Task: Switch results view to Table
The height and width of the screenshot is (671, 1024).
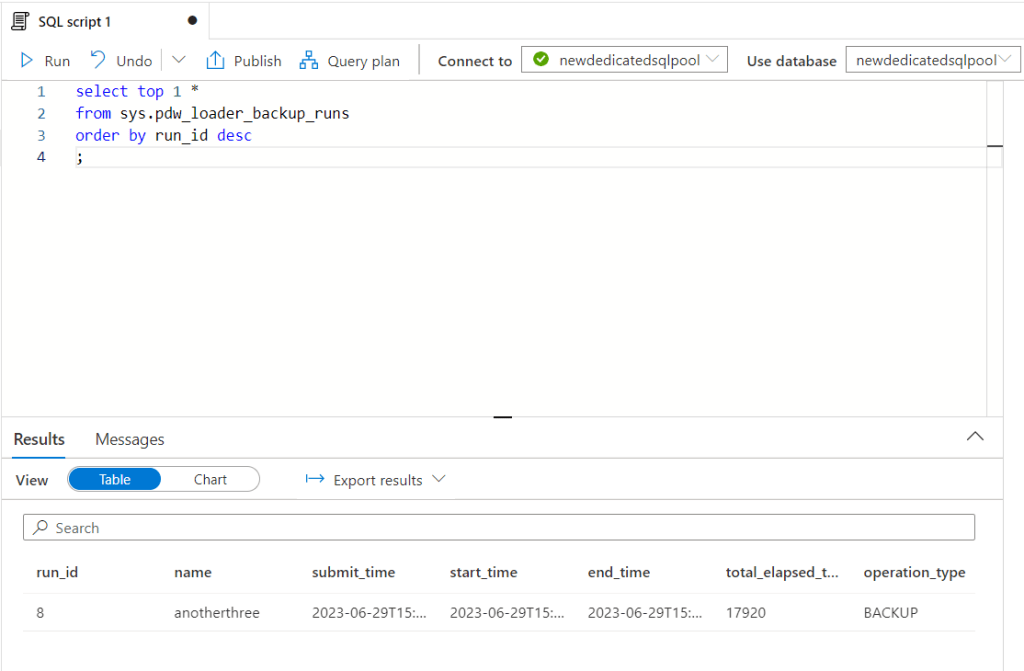Action: (115, 480)
